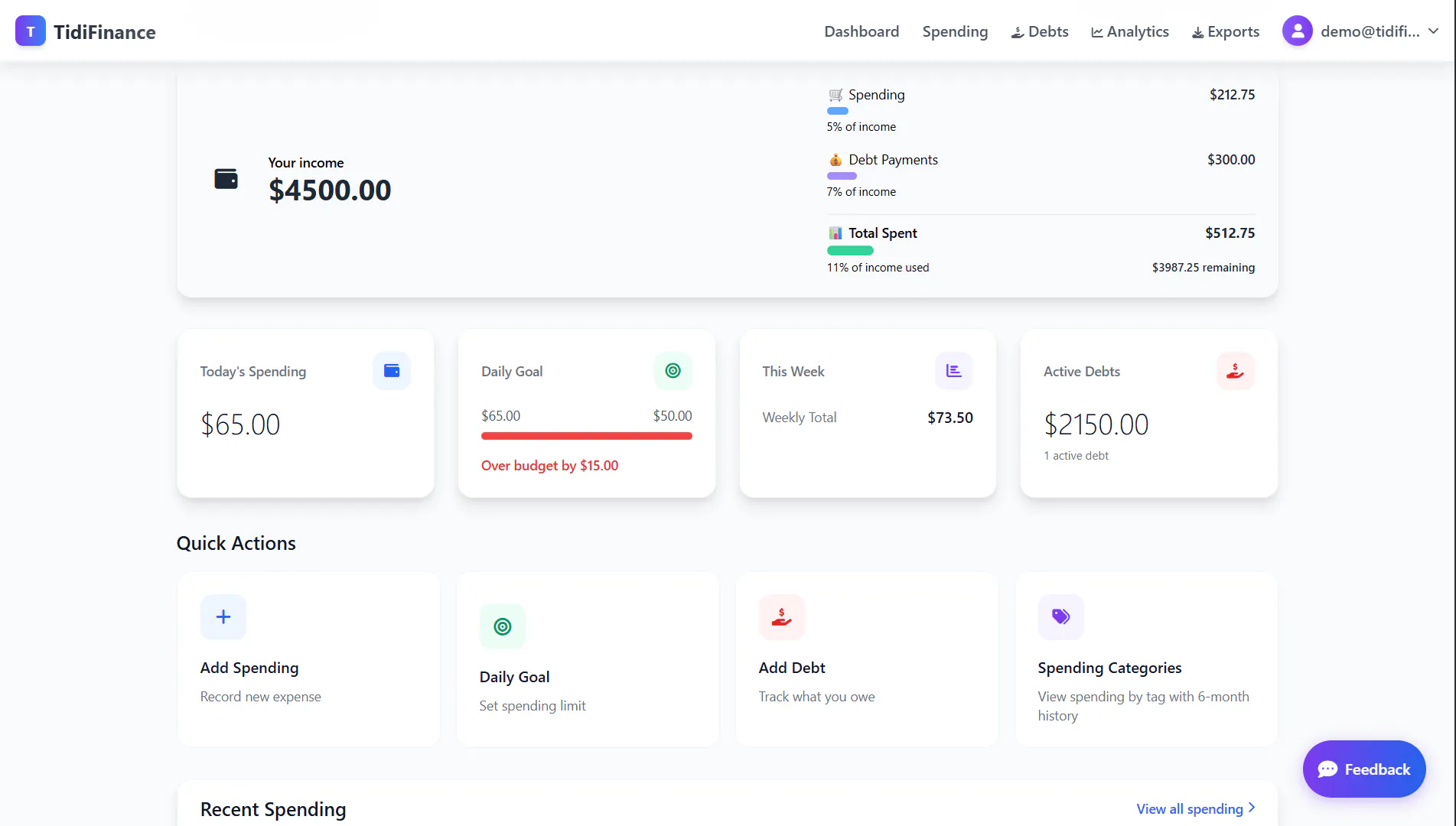This screenshot has width=1456, height=826.
Task: Click the Recent Spending heading
Action: (x=273, y=809)
